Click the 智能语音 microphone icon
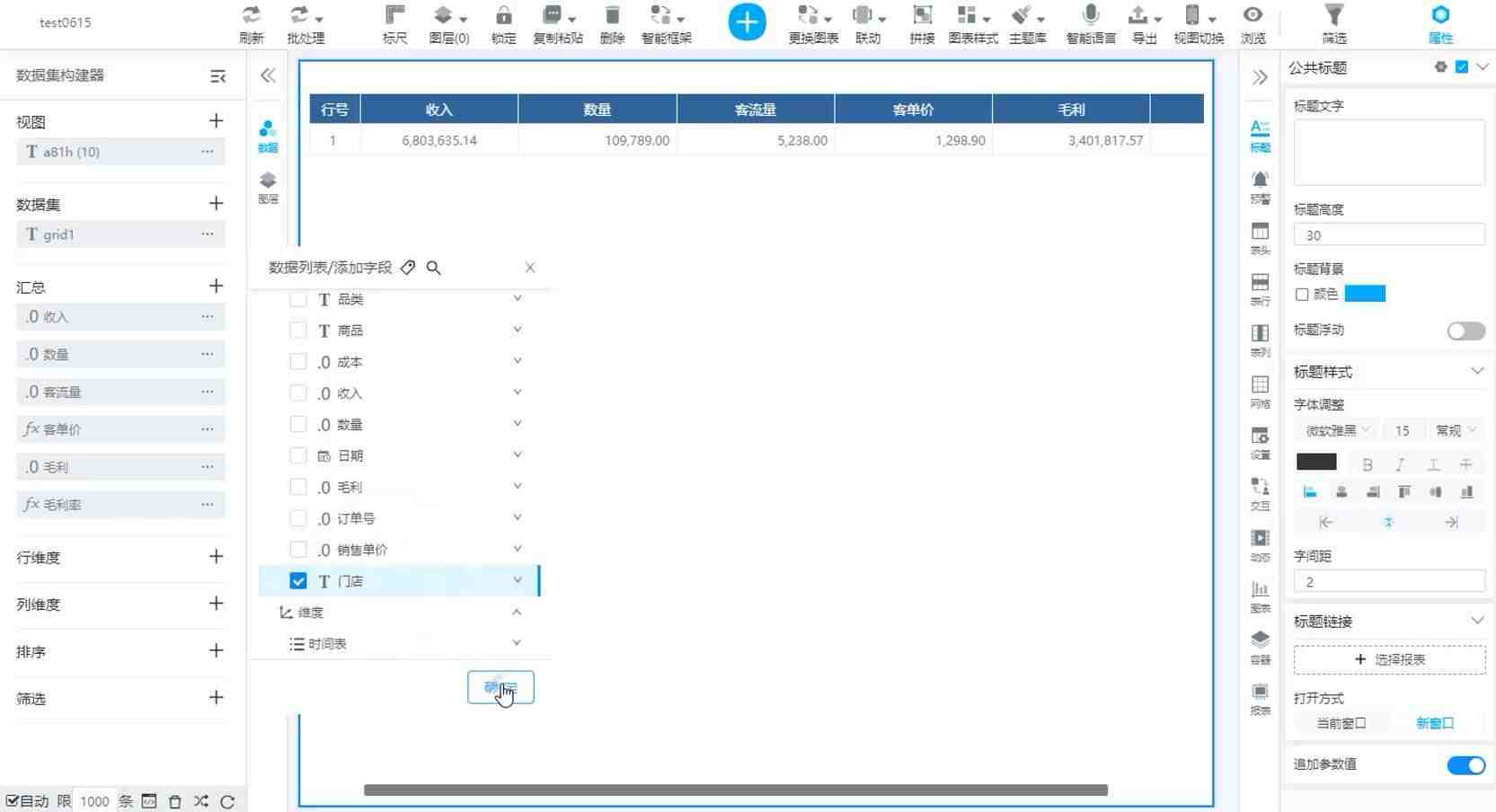The image size is (1496, 812). pos(1091,15)
